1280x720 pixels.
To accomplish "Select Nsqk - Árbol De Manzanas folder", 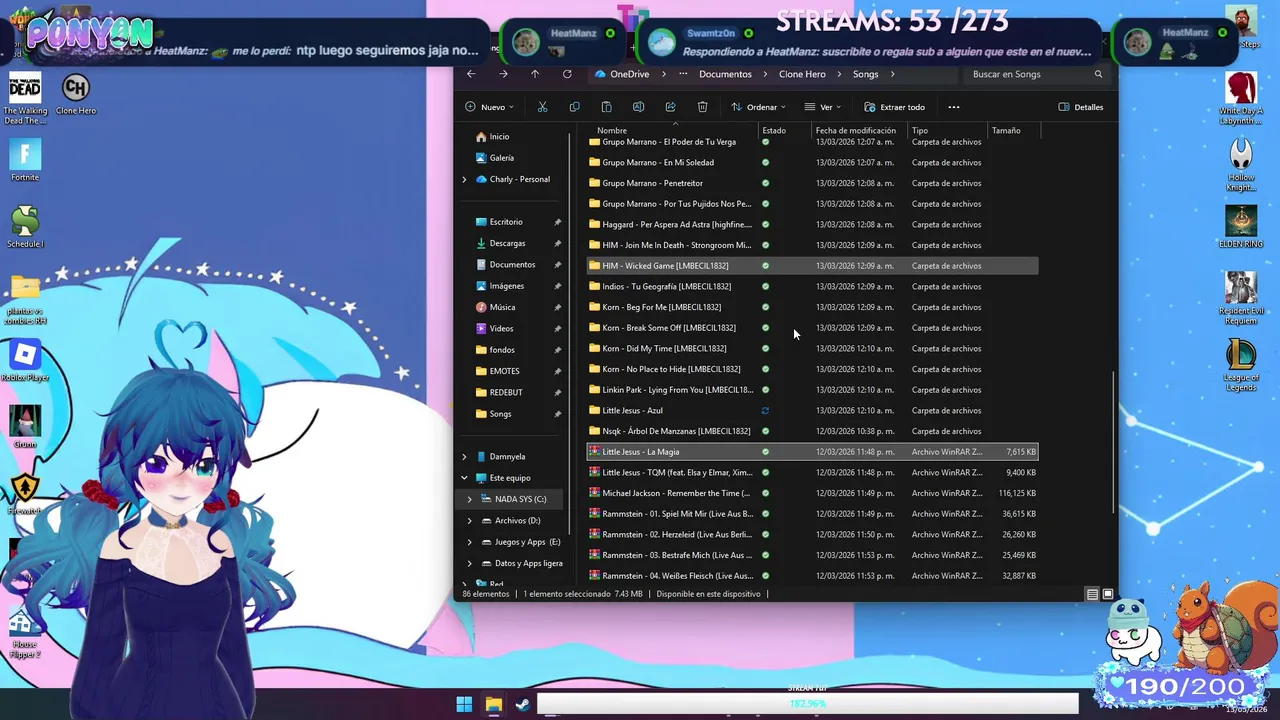I will tap(812, 431).
